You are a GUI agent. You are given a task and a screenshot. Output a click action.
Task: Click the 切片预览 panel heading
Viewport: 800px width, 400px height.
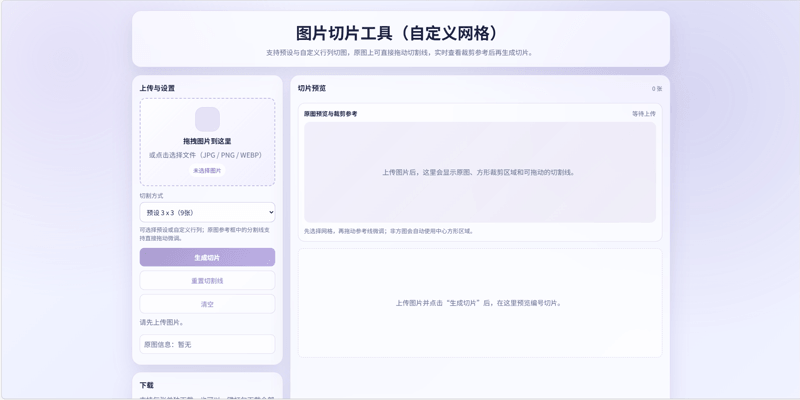click(x=312, y=88)
